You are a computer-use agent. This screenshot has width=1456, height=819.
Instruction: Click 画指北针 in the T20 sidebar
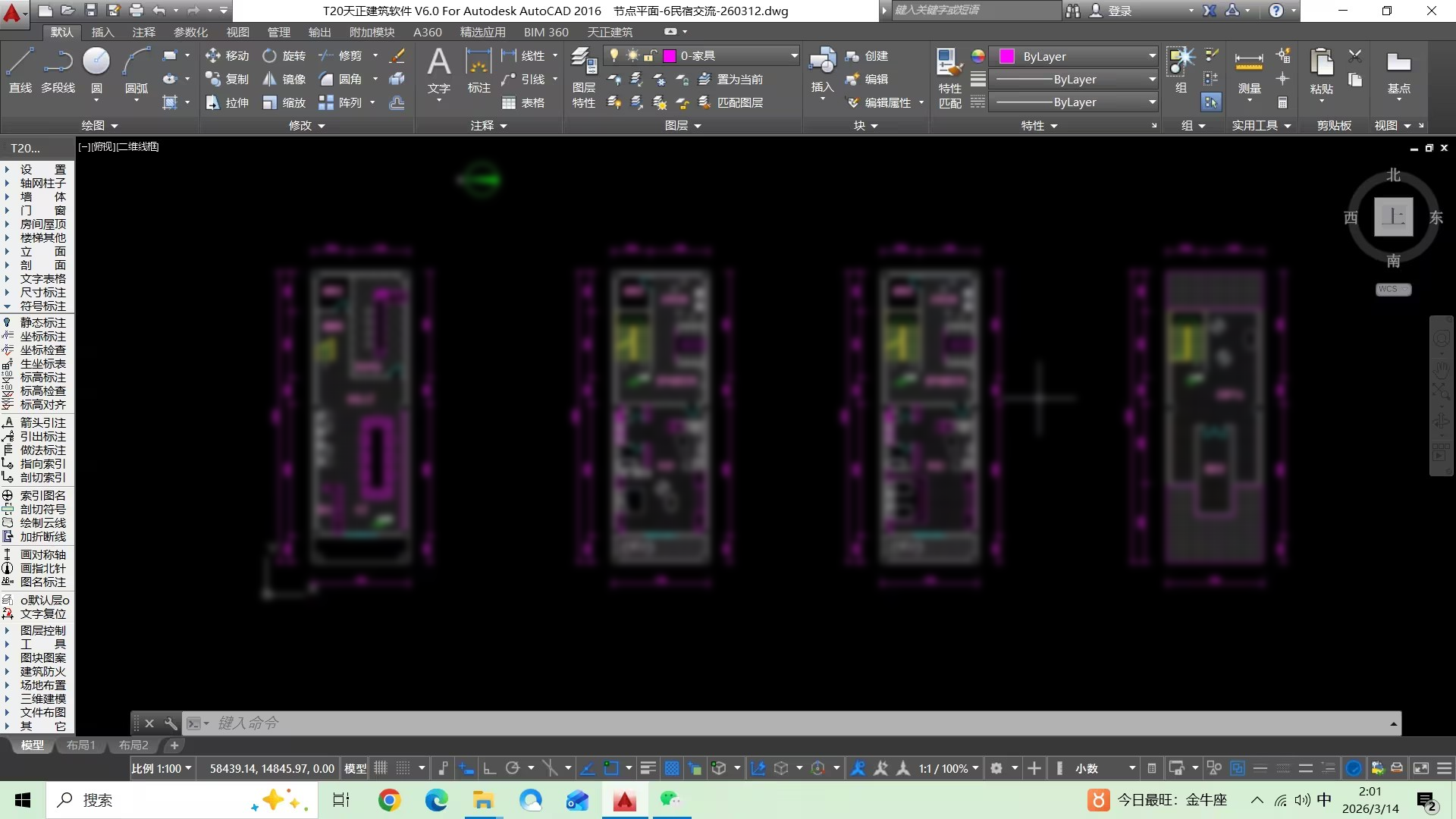(42, 568)
